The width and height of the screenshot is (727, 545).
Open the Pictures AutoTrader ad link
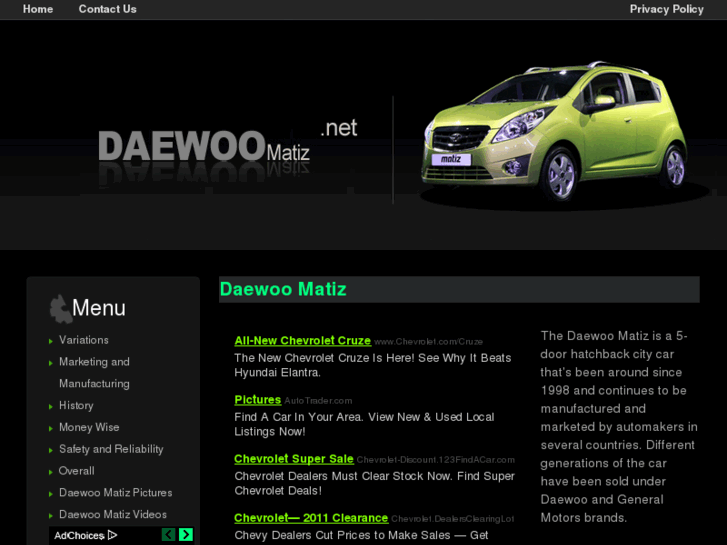coord(258,400)
